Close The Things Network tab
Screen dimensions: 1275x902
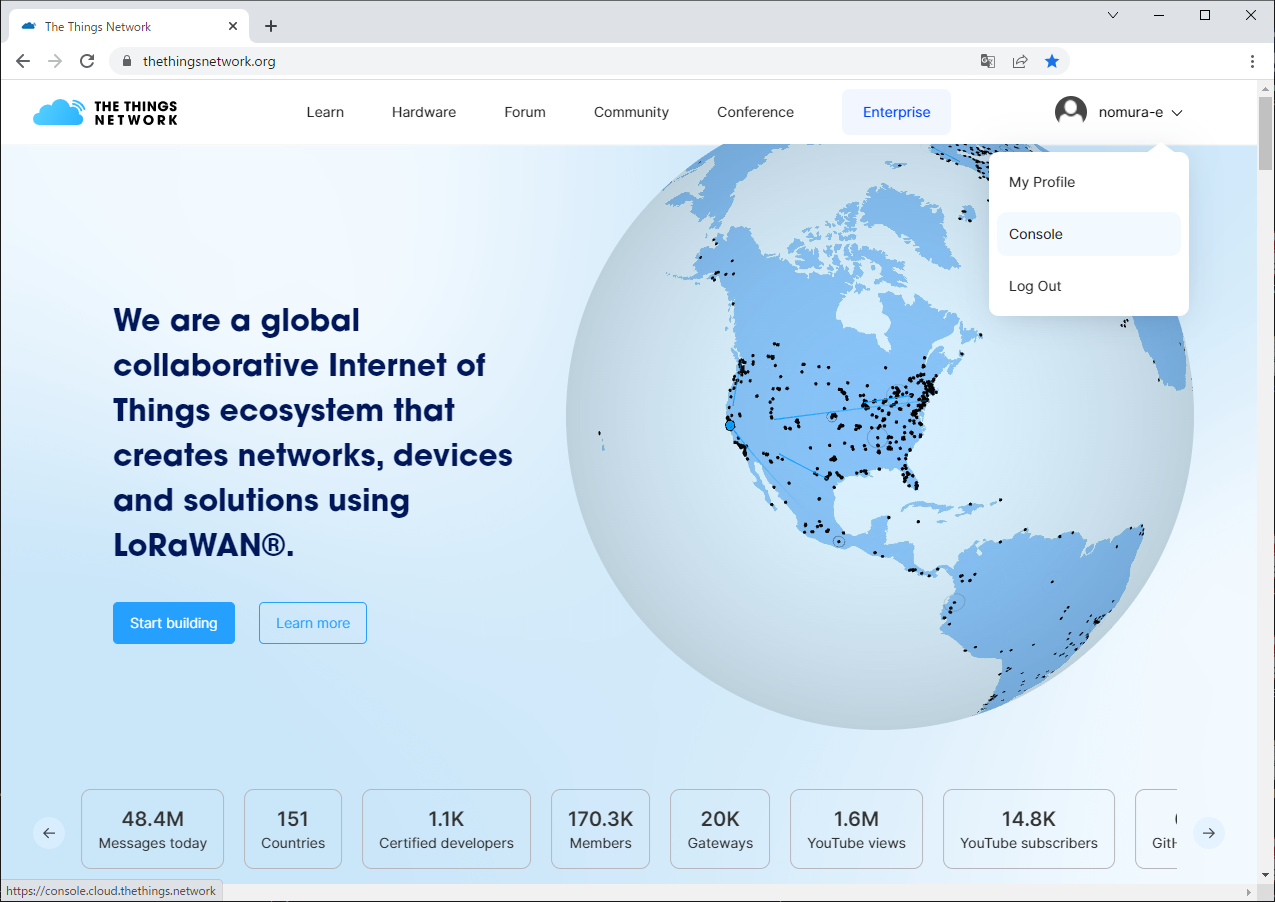tap(233, 26)
